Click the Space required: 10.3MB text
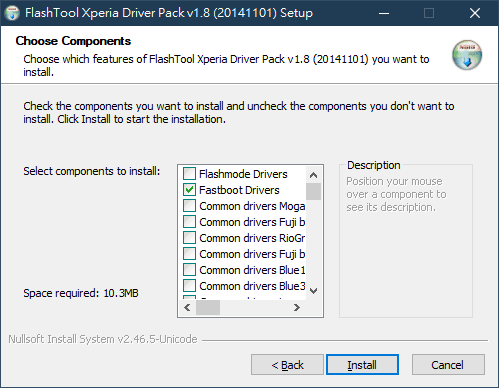This screenshot has height=388, width=499. [81, 293]
